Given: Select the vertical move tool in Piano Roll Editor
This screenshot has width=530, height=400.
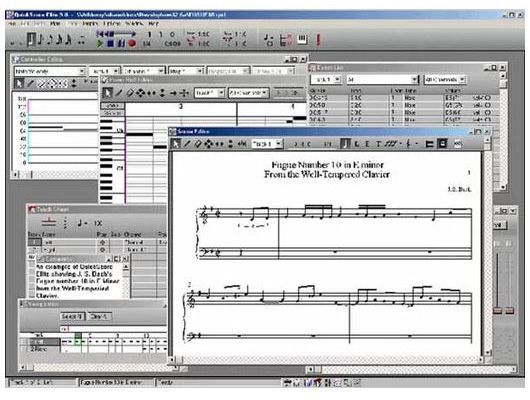Looking at the screenshot, I should pos(163,93).
